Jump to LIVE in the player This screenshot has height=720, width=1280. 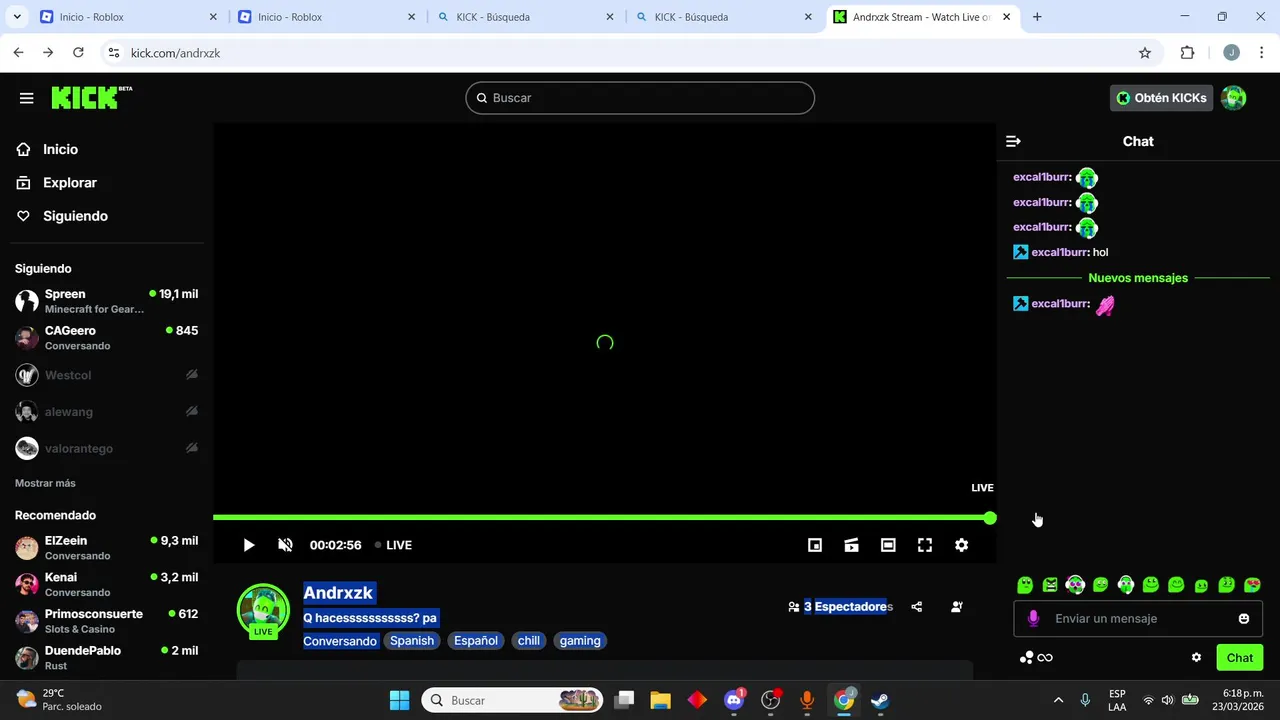(x=393, y=545)
